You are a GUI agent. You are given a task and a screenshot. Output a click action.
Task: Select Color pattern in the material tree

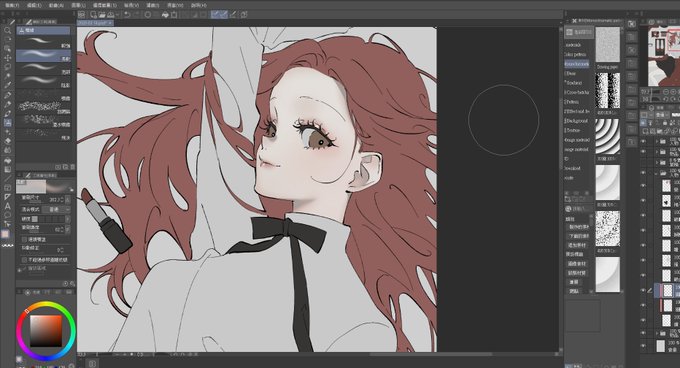tap(575, 54)
